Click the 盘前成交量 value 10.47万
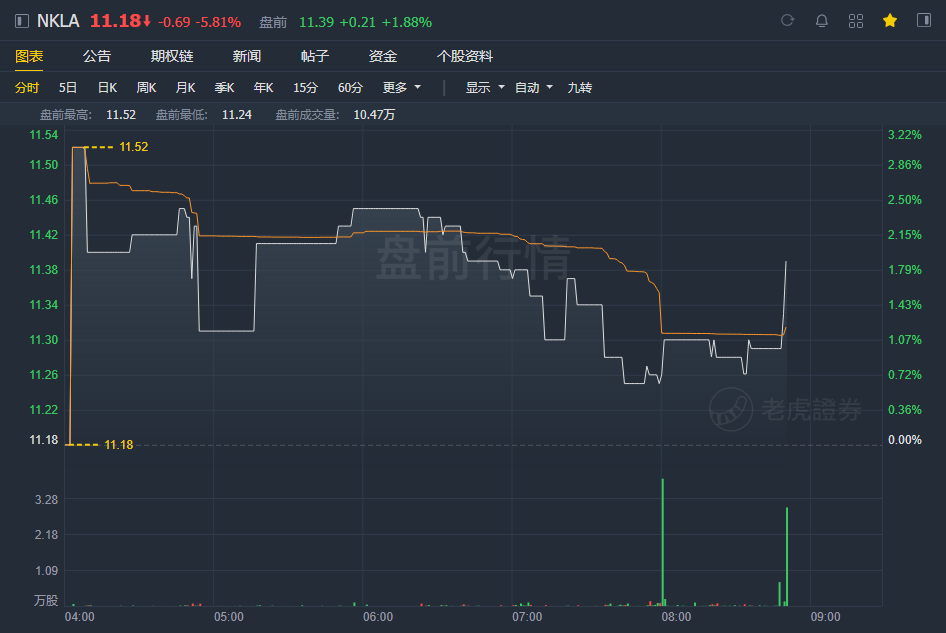946x633 pixels. coord(374,115)
